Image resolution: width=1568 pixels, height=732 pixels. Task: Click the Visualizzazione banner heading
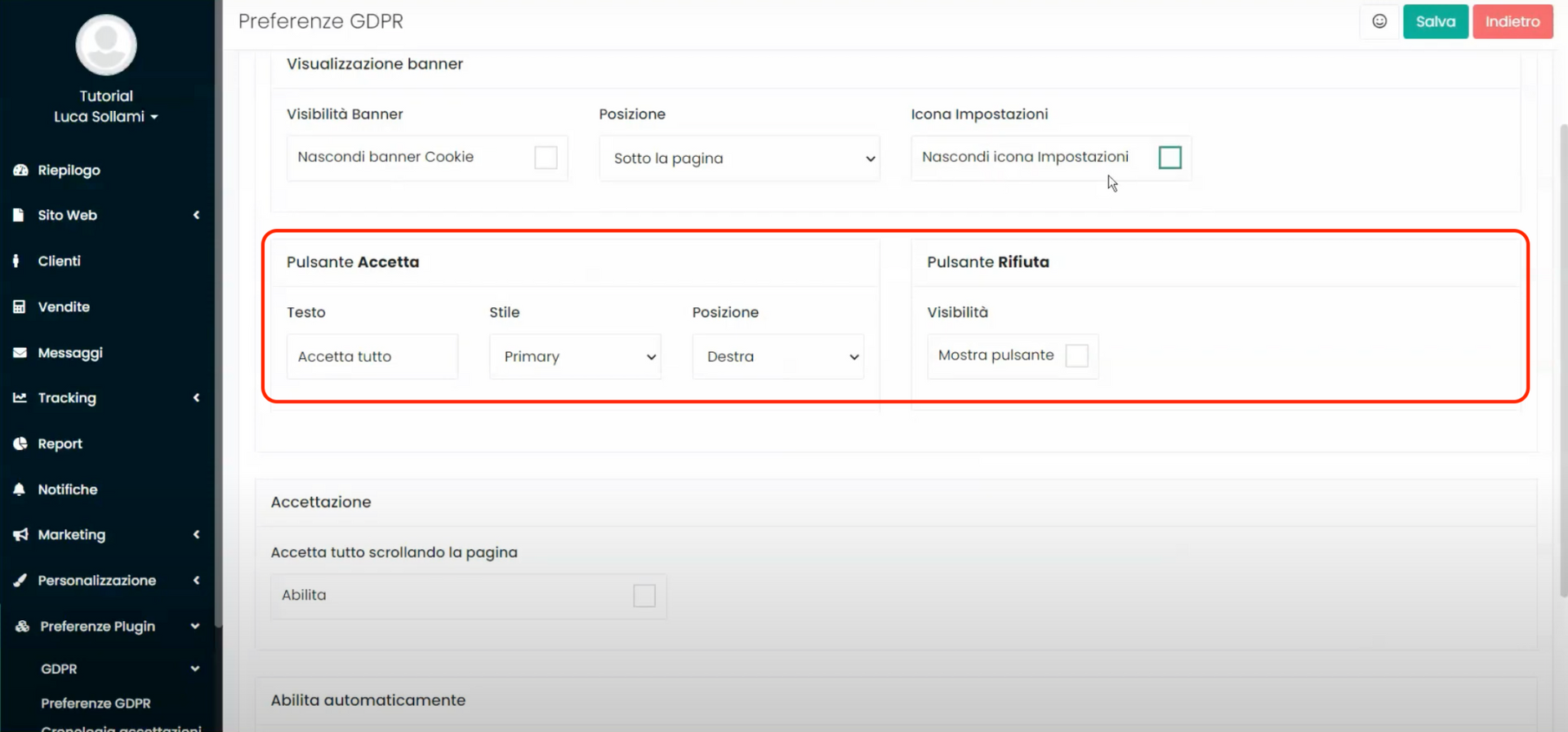(x=375, y=64)
